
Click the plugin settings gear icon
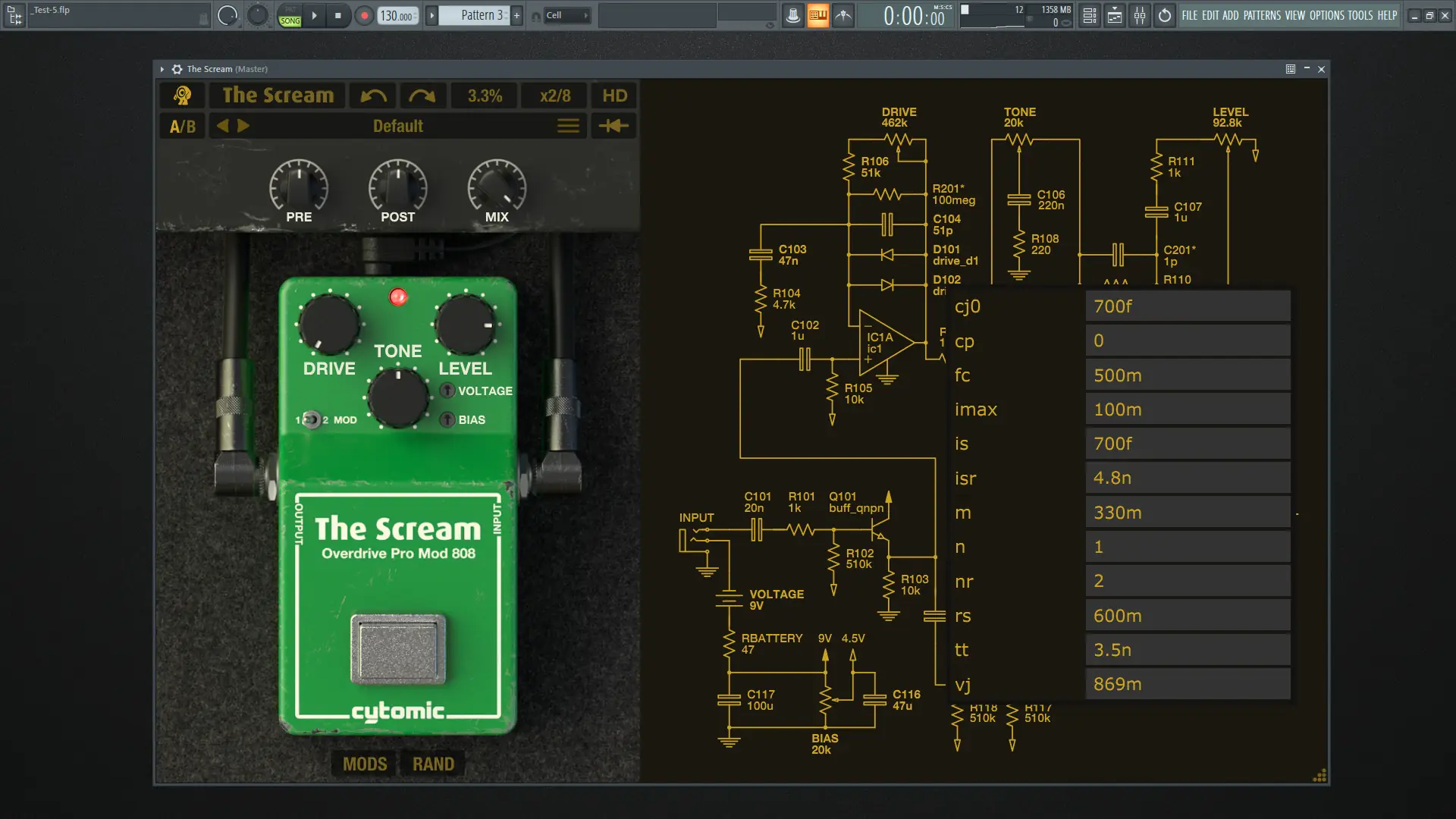click(x=177, y=69)
